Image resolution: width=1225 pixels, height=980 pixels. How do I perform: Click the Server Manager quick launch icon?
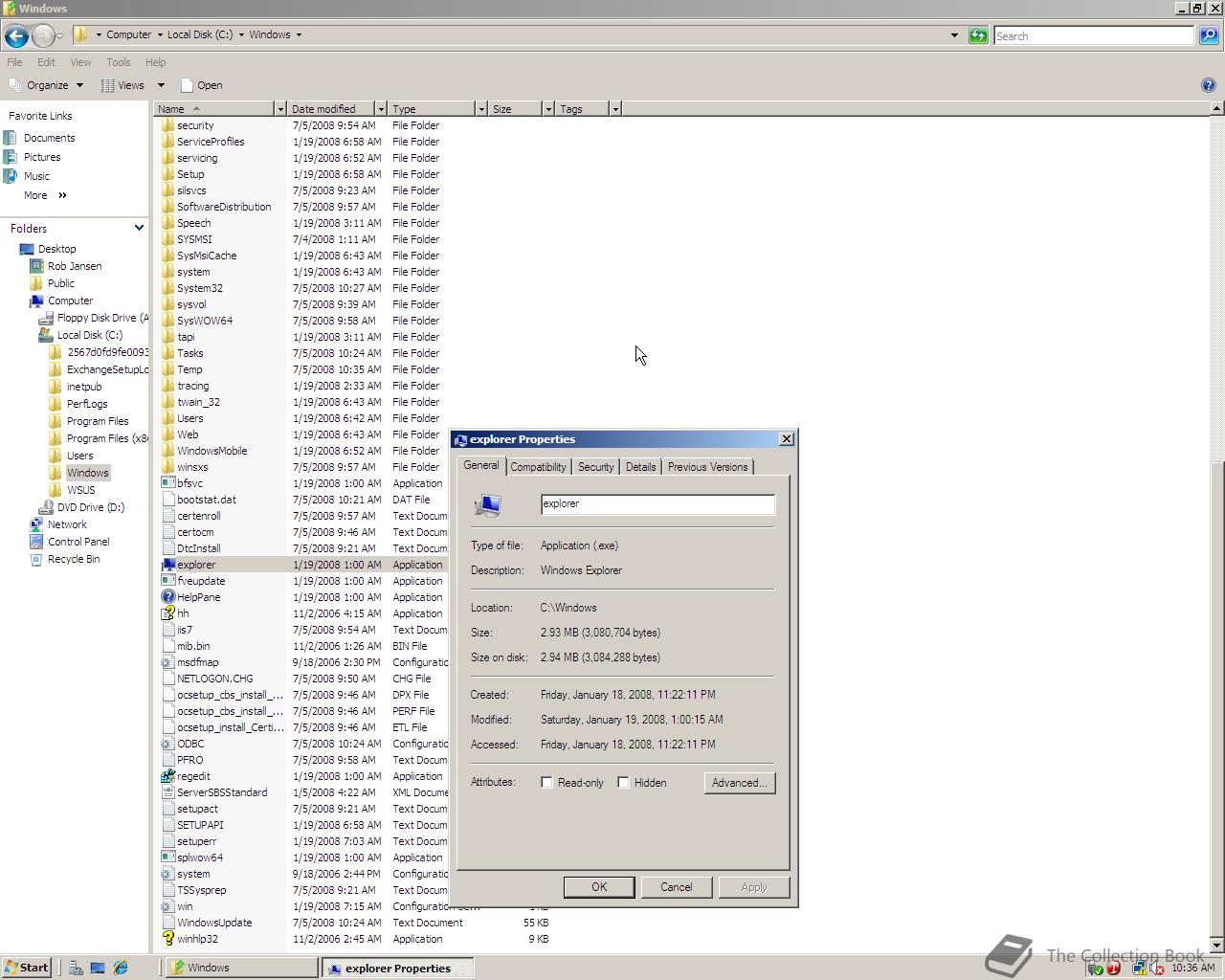click(76, 968)
